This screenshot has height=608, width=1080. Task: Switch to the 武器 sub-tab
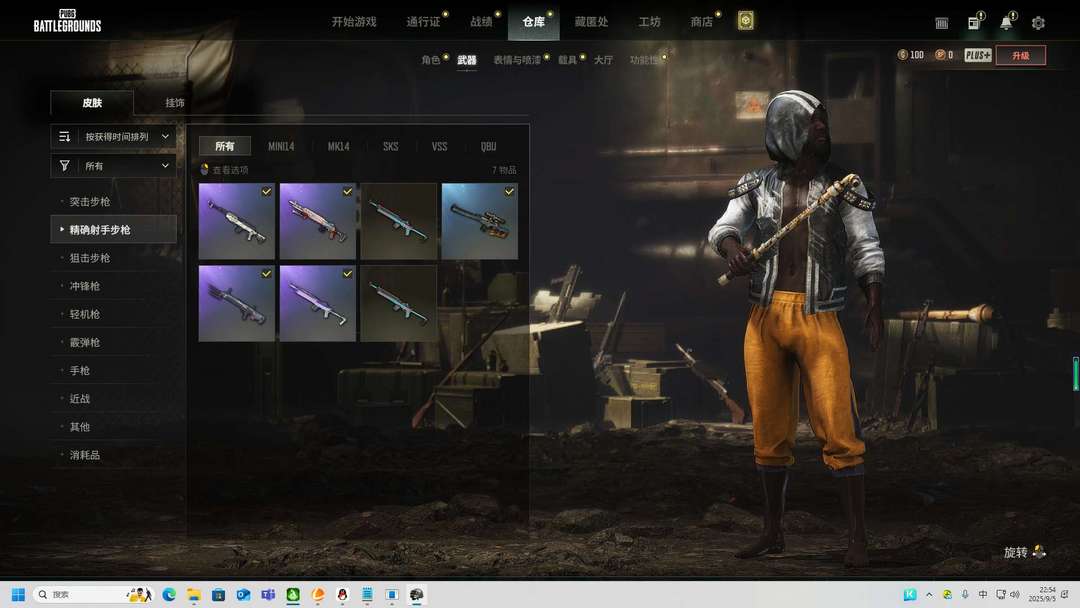click(x=467, y=60)
